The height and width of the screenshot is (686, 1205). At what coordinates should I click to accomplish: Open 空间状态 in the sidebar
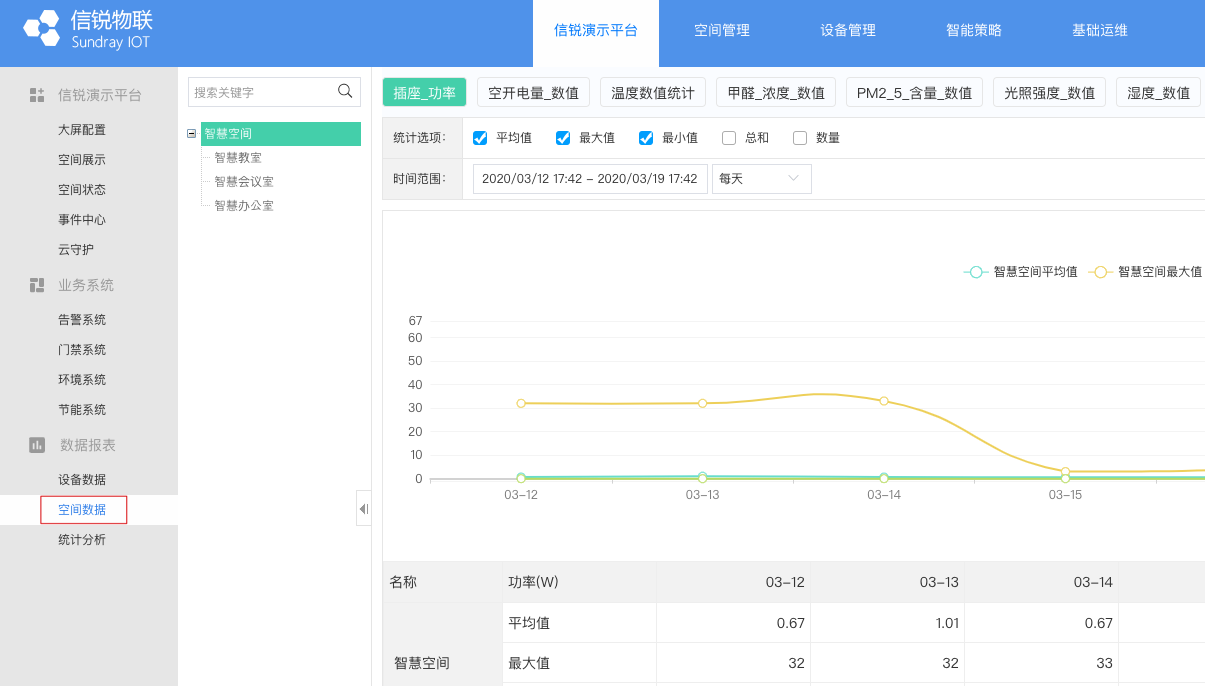pos(82,190)
